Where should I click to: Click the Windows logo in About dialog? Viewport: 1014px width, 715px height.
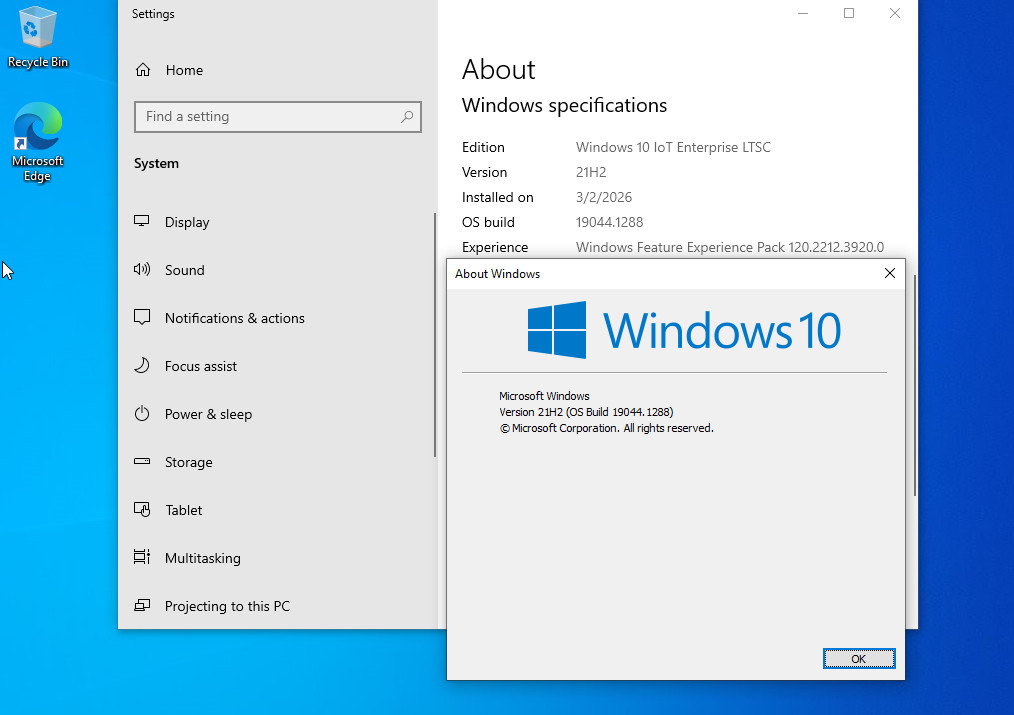(x=557, y=330)
